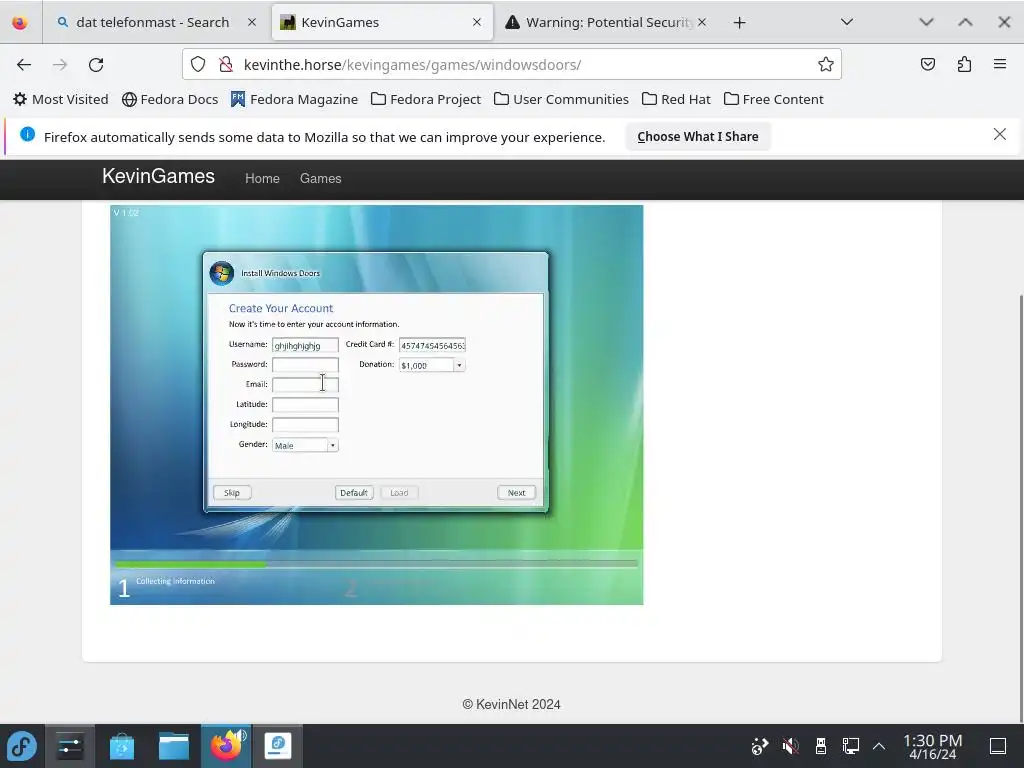This screenshot has height=768, width=1024.
Task: Open the Games navigation link
Action: click(320, 178)
